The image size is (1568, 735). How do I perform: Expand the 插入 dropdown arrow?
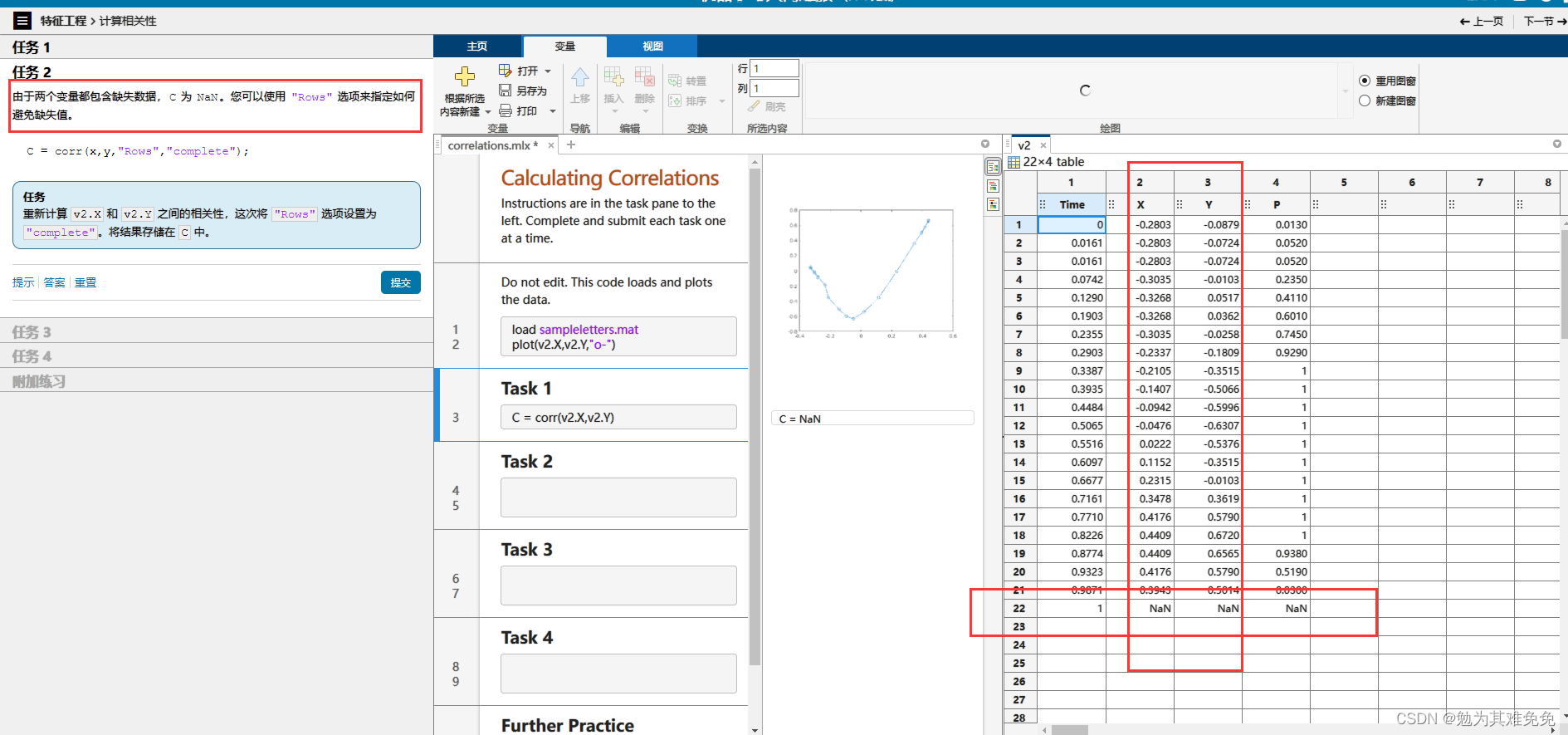pos(613,111)
